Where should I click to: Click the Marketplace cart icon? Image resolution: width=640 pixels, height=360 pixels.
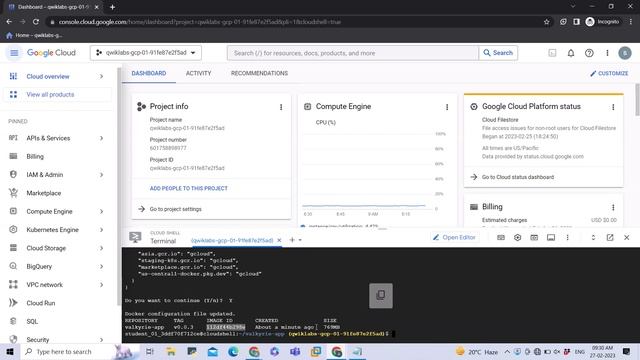click(x=13, y=193)
